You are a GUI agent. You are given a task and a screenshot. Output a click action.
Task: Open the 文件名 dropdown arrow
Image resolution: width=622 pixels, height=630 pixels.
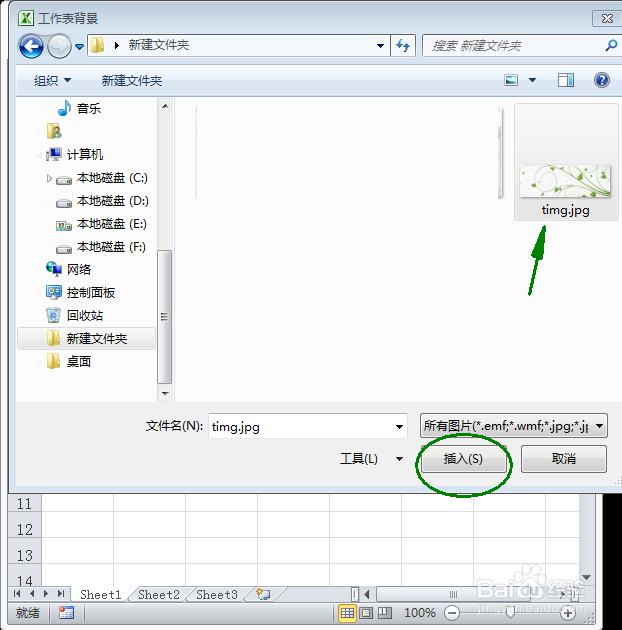tap(399, 426)
